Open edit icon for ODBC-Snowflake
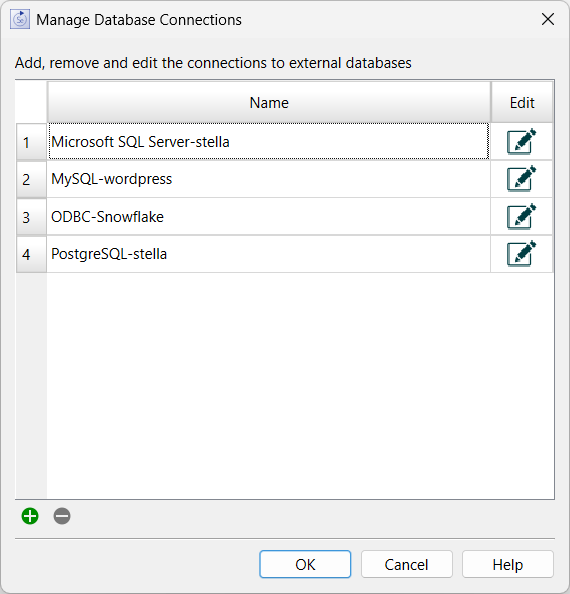Screen dimensions: 570x594 point(522,216)
